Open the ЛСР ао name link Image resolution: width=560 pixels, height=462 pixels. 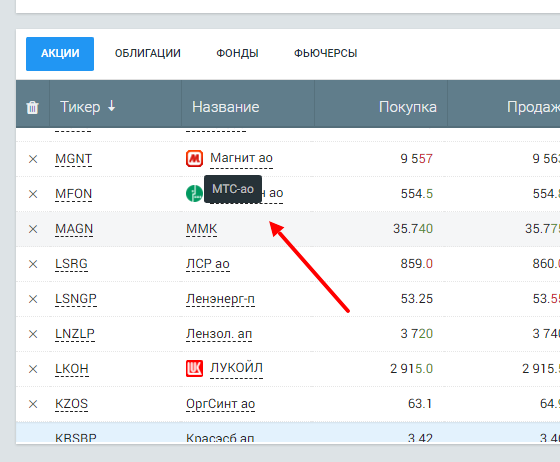(x=208, y=264)
